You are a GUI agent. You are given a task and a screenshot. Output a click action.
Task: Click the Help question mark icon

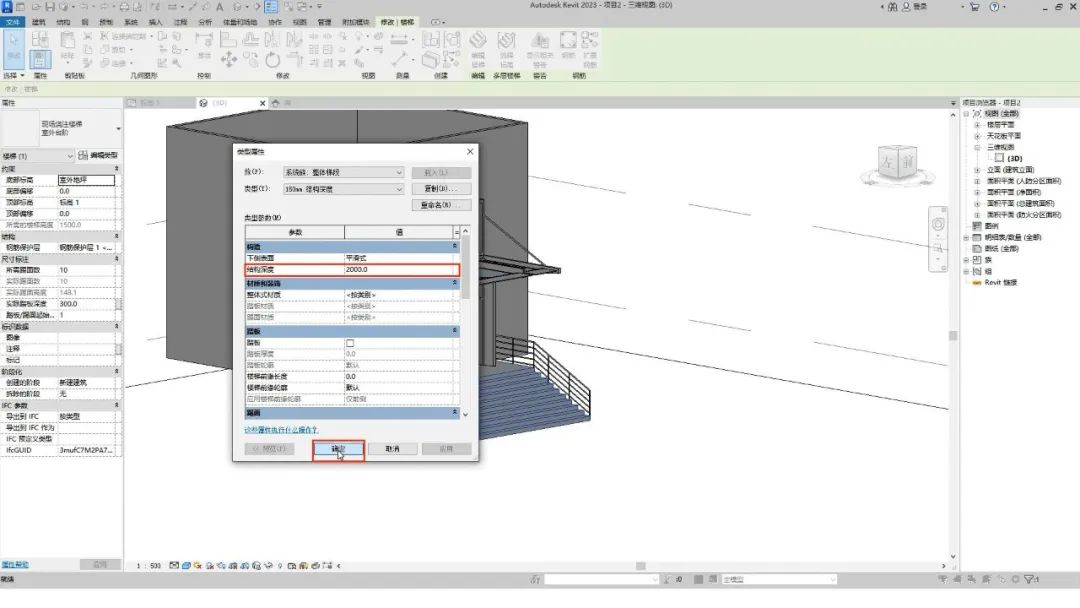(x=994, y=7)
